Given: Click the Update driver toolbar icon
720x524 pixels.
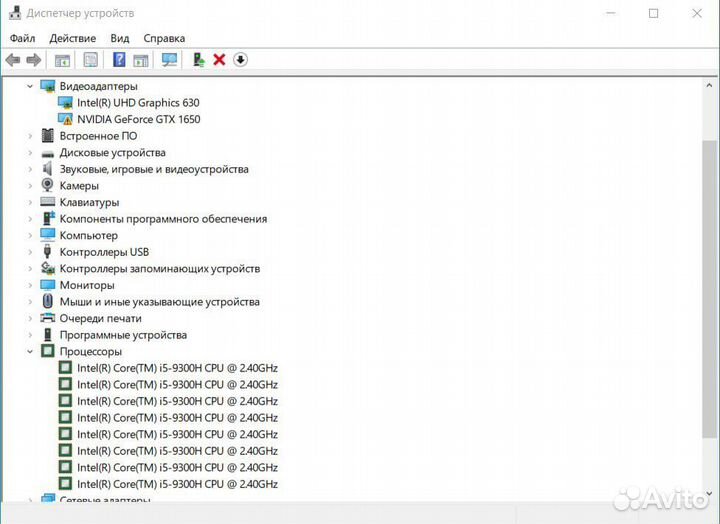Looking at the screenshot, I should pyautogui.click(x=199, y=60).
